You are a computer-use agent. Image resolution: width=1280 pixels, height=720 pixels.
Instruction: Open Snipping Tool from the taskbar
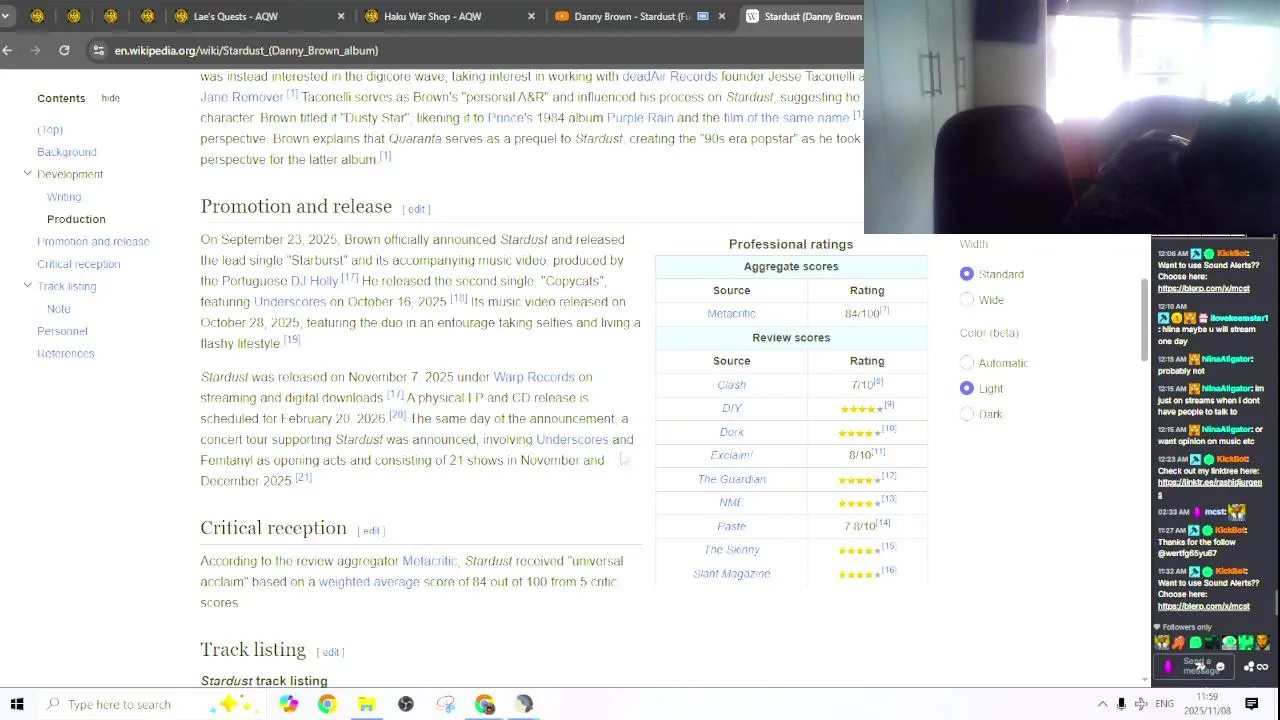tap(445, 704)
